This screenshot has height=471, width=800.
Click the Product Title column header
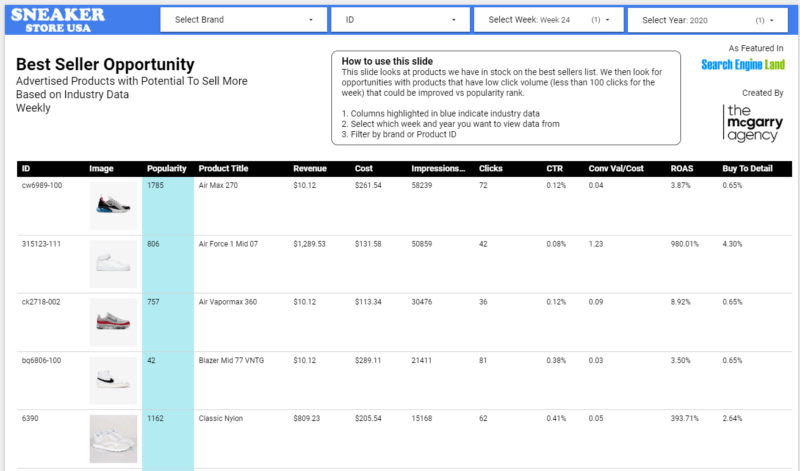[227, 169]
